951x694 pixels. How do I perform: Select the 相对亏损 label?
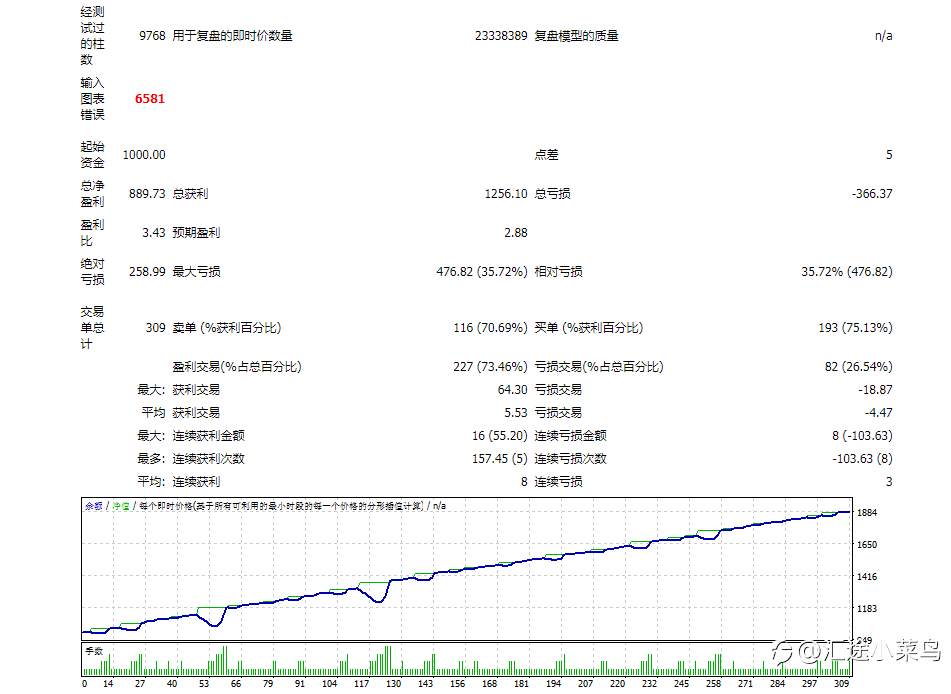click(559, 271)
